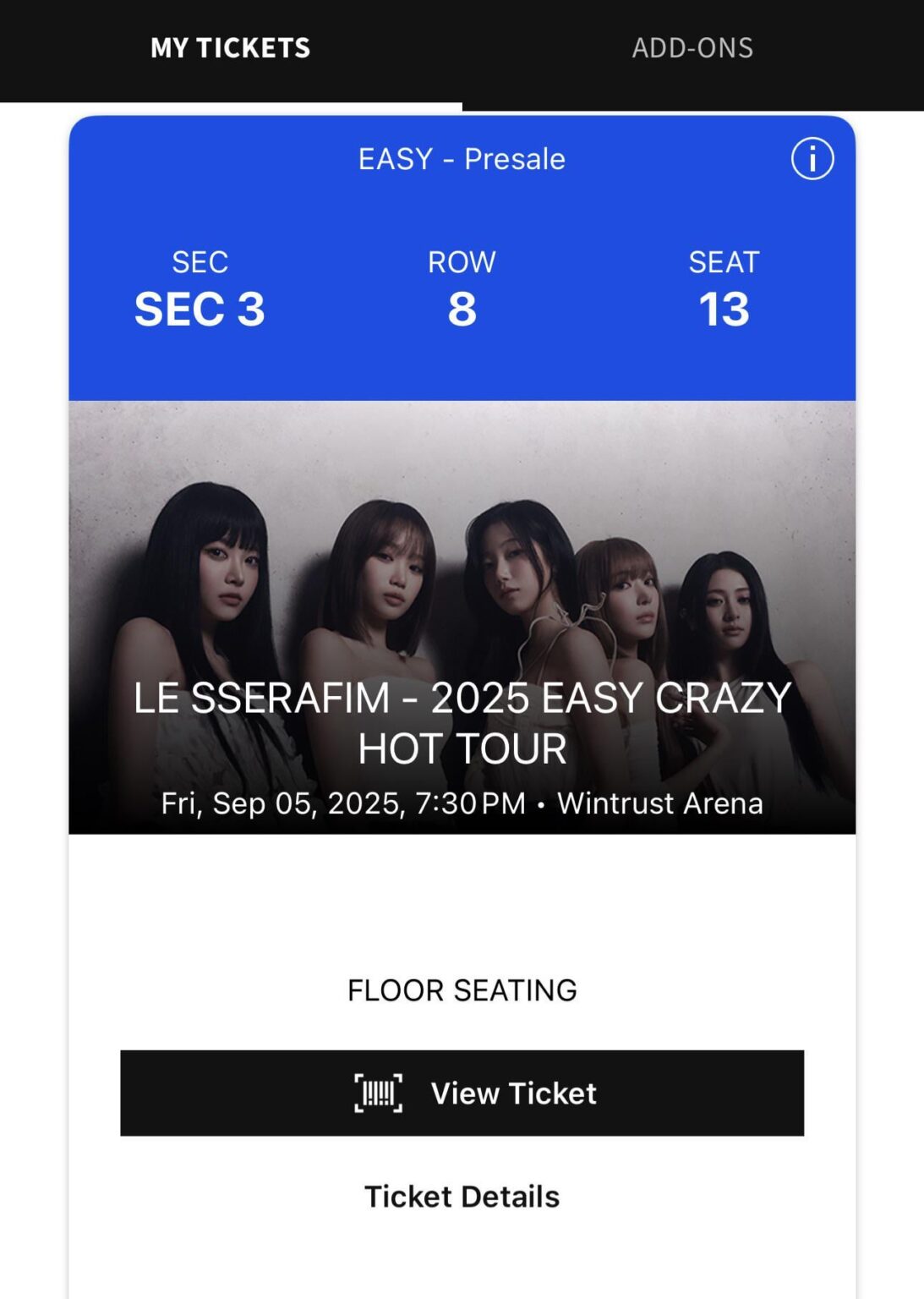Tap the barcode icon beside View Ticket
Screen dimensions: 924x1299
[x=378, y=1093]
